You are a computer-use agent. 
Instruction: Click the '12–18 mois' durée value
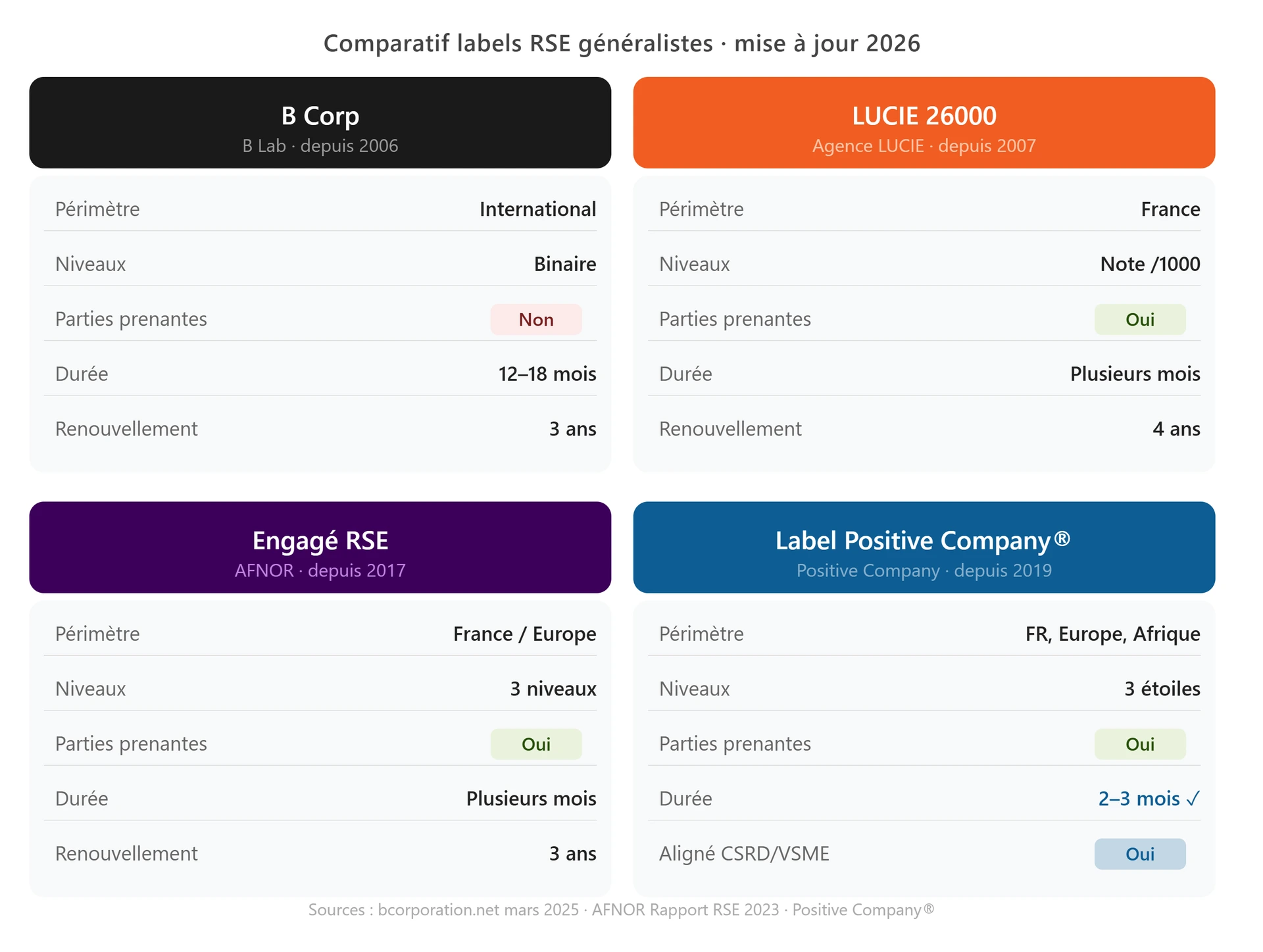547,374
